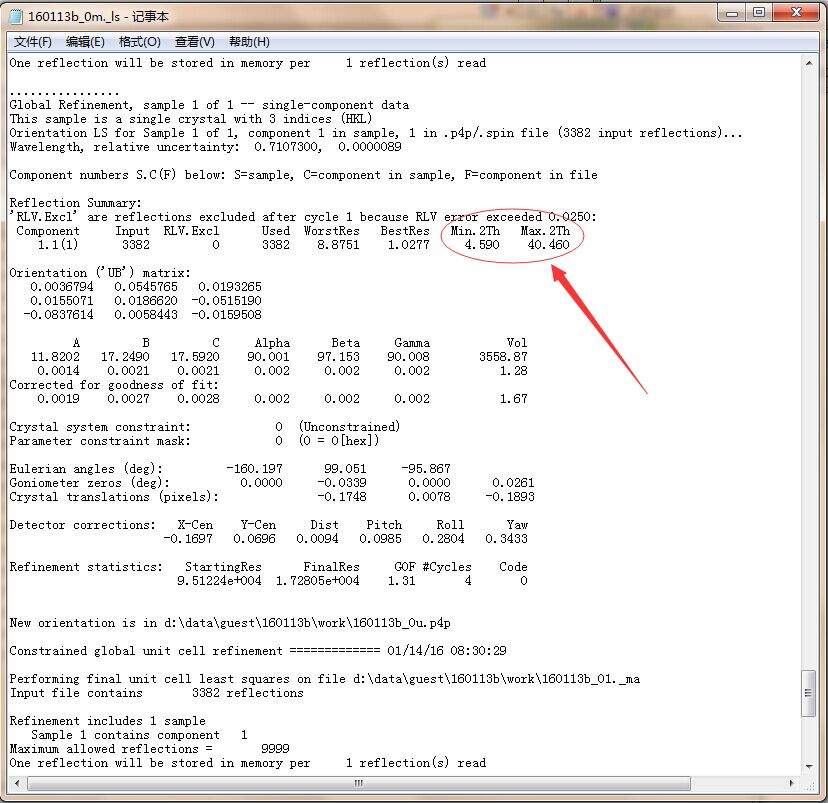828x803 pixels.
Task: Click the B axis value 17.2490
Action: pos(125,357)
